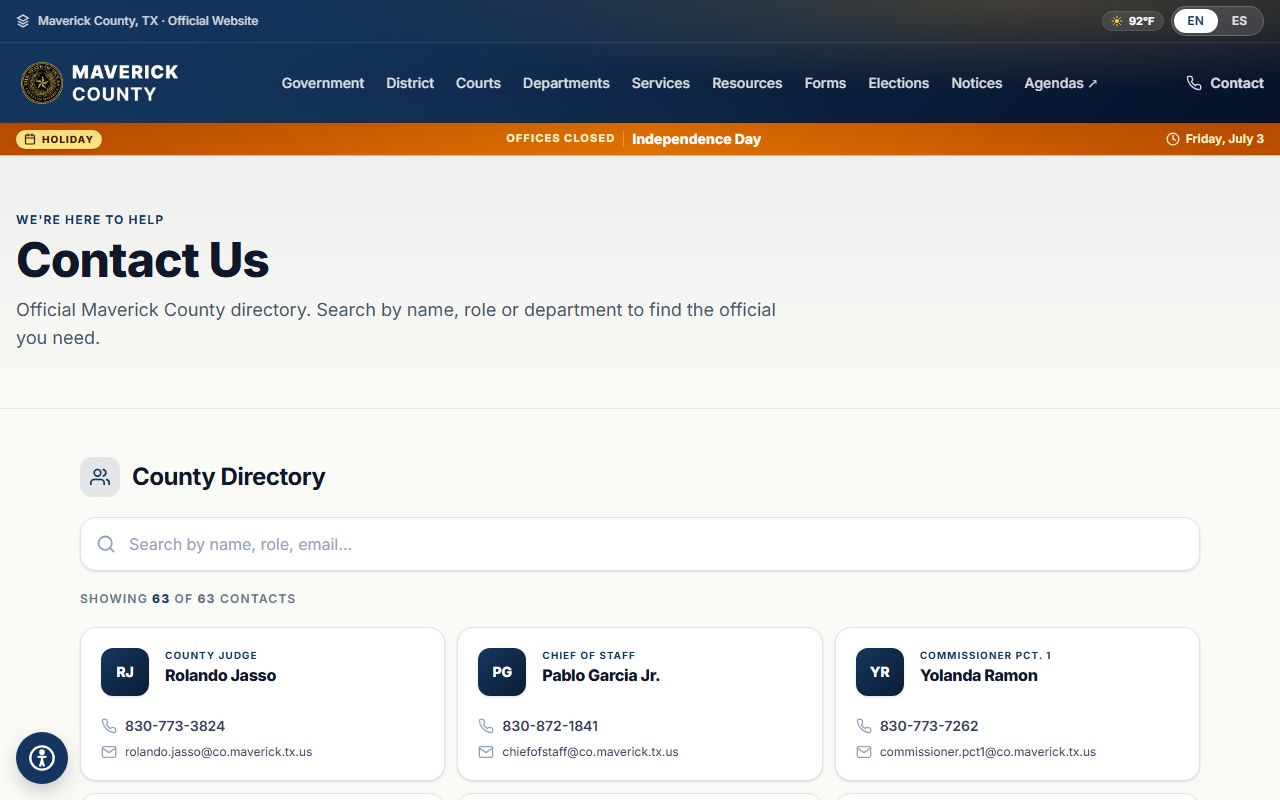Click the name Pablo Garcia Jr.

point(601,675)
